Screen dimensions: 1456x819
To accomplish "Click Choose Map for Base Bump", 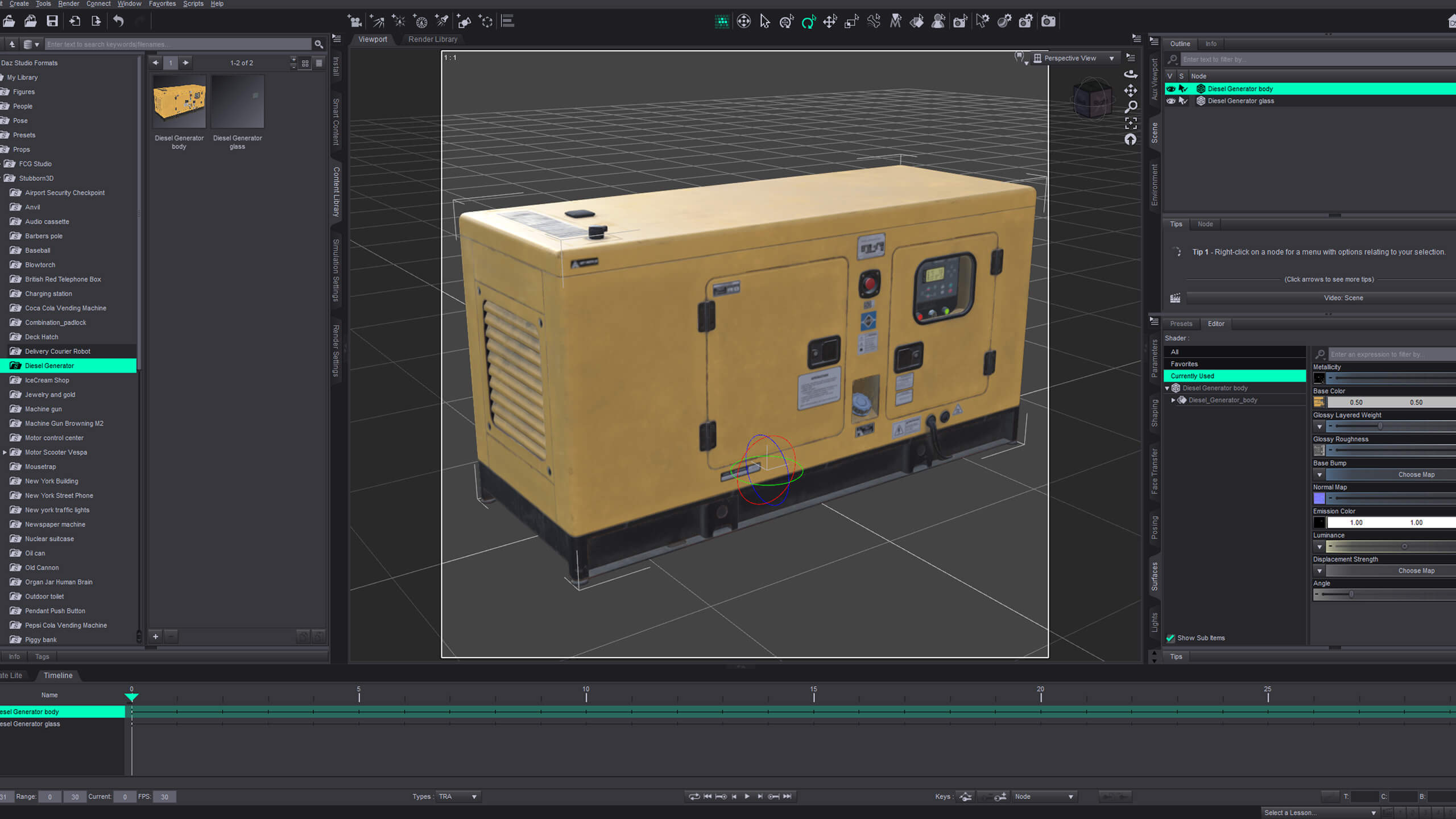I will [x=1416, y=475].
